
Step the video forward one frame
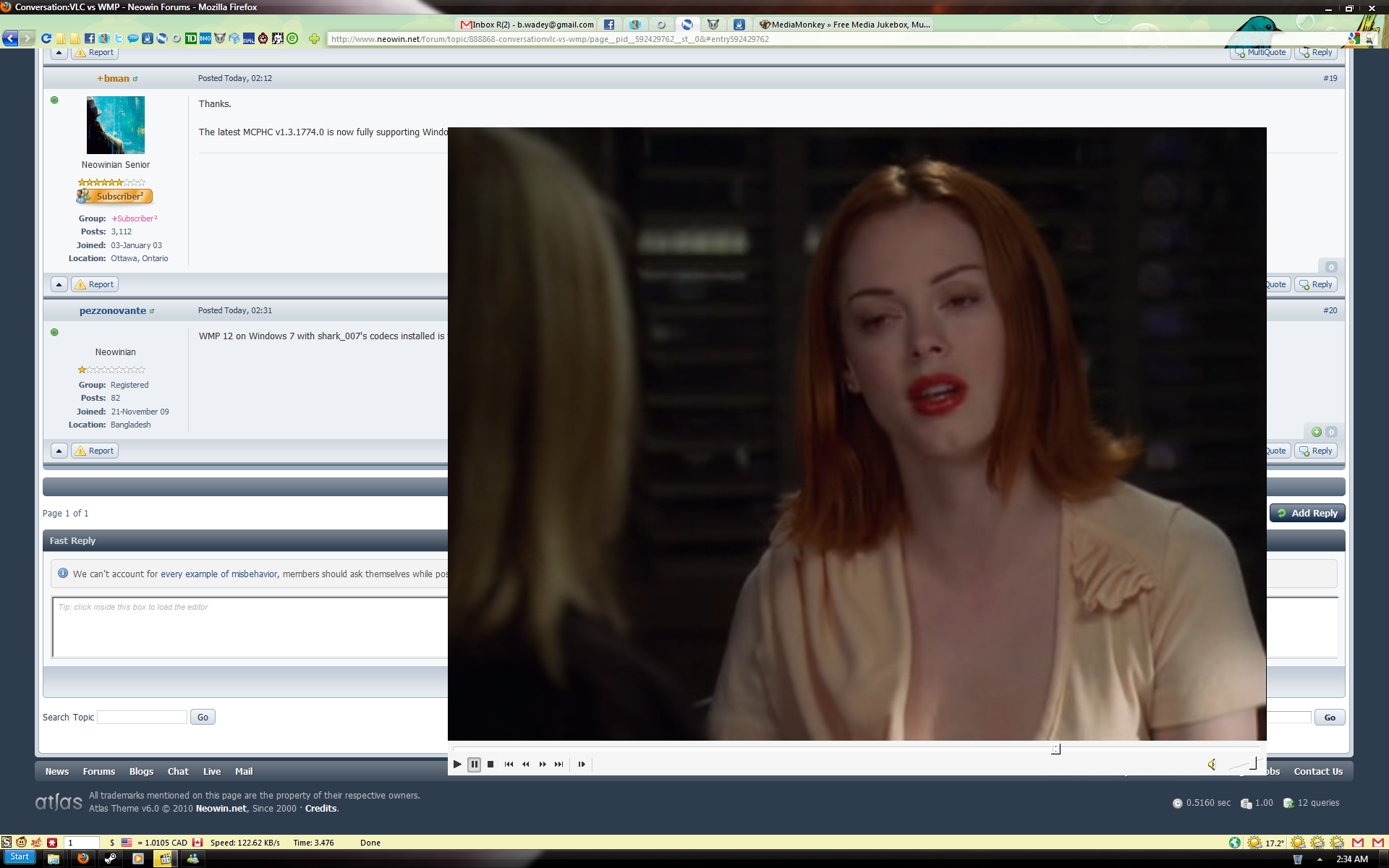click(582, 764)
